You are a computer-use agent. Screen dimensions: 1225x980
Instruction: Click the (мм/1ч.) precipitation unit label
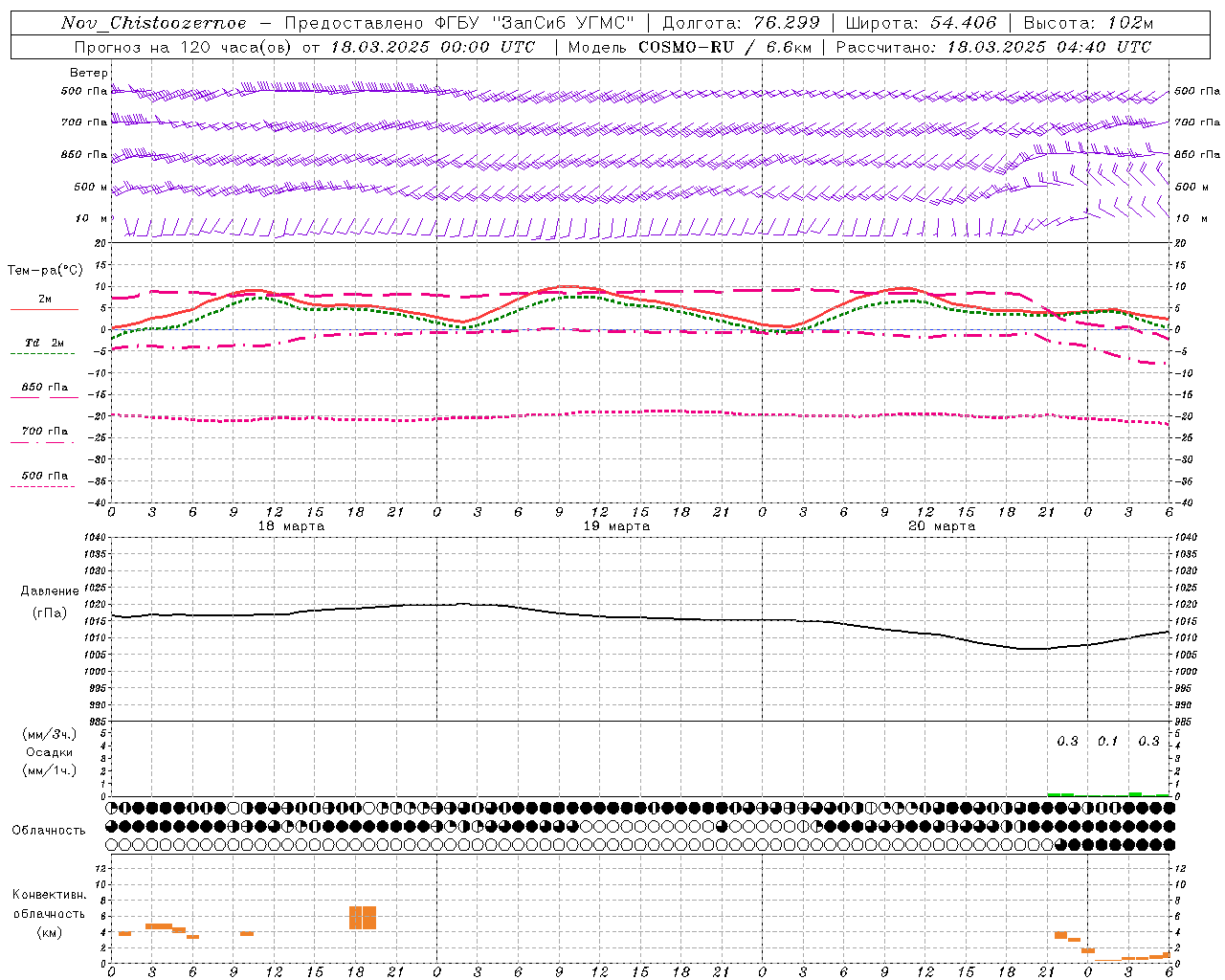[50, 770]
